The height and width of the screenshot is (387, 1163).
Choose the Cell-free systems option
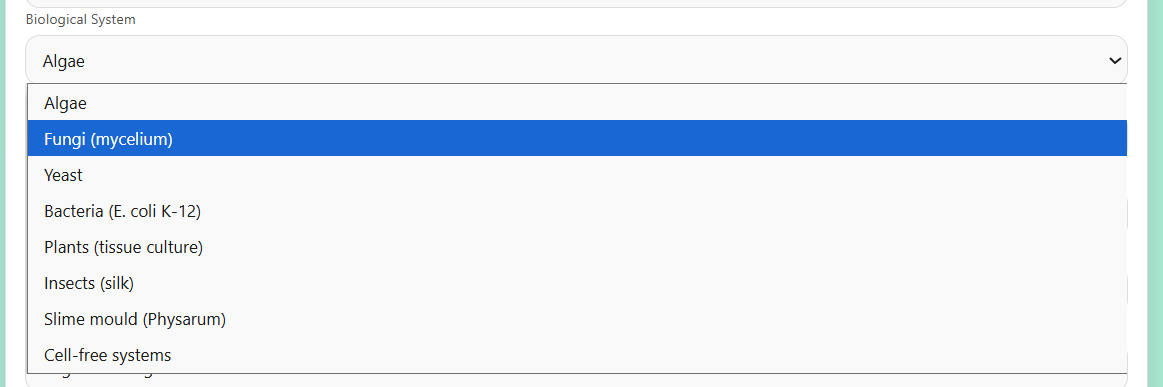(x=577, y=355)
